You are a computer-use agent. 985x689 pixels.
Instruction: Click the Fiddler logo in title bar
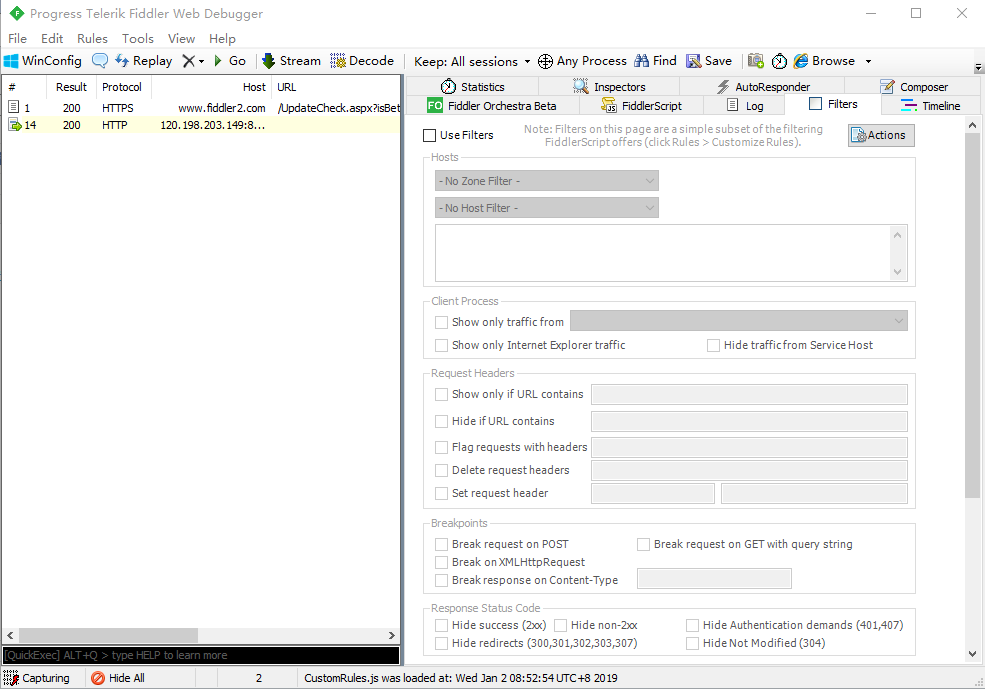(x=17, y=13)
